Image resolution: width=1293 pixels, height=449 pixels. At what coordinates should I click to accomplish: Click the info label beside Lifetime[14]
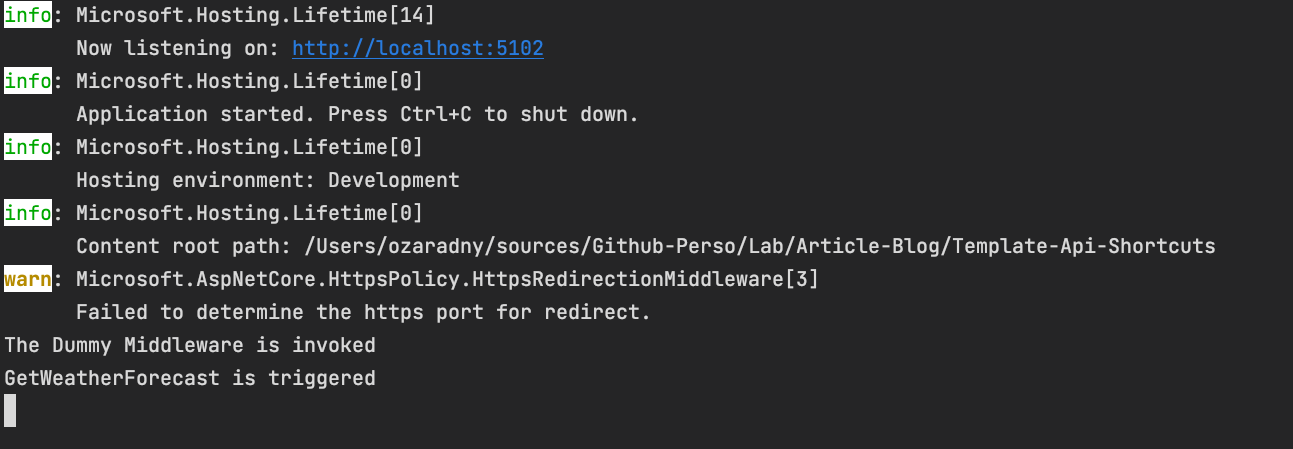pos(27,15)
